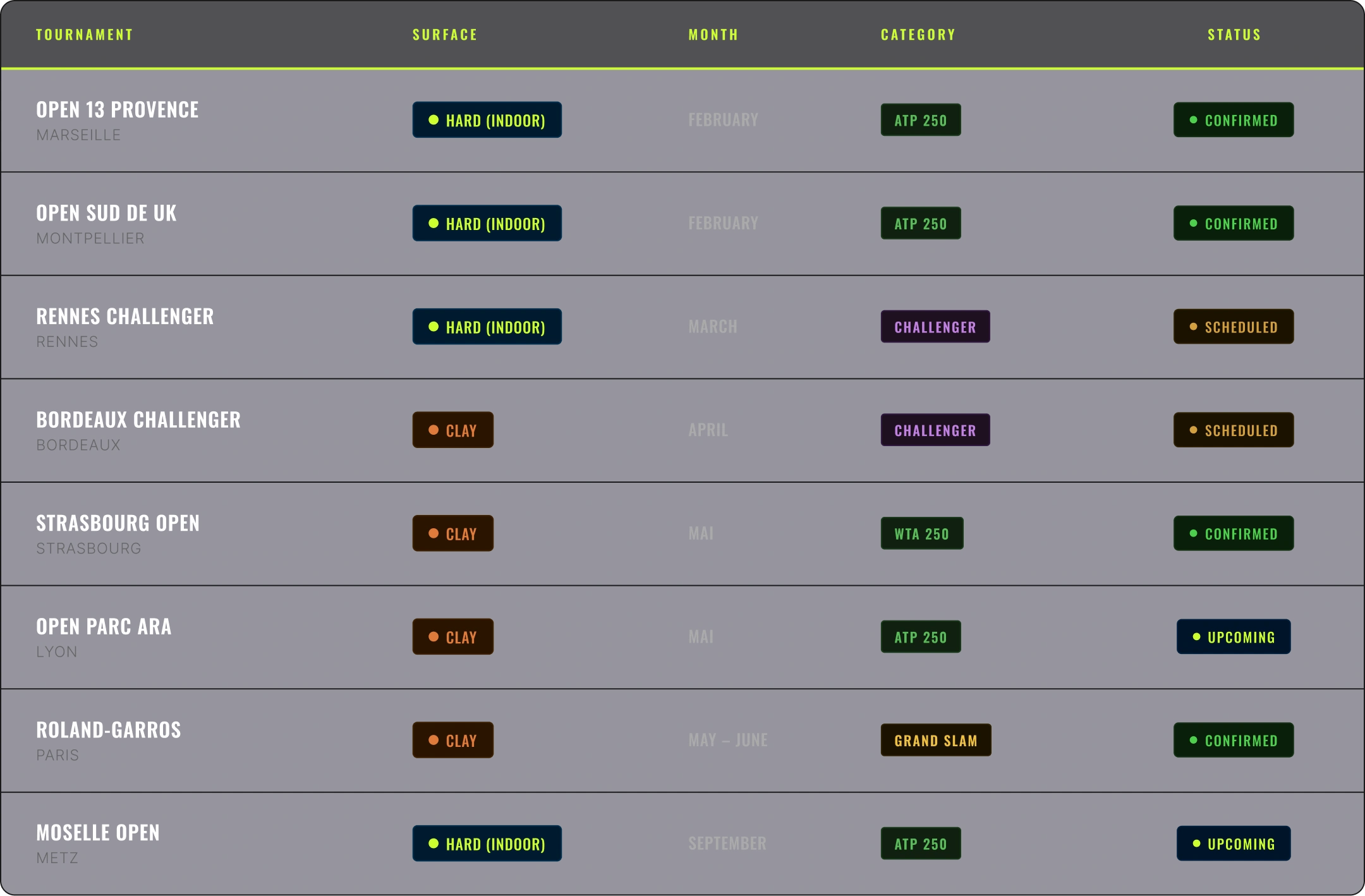
Task: Click SEPTEMBER month cell
Action: point(727,843)
